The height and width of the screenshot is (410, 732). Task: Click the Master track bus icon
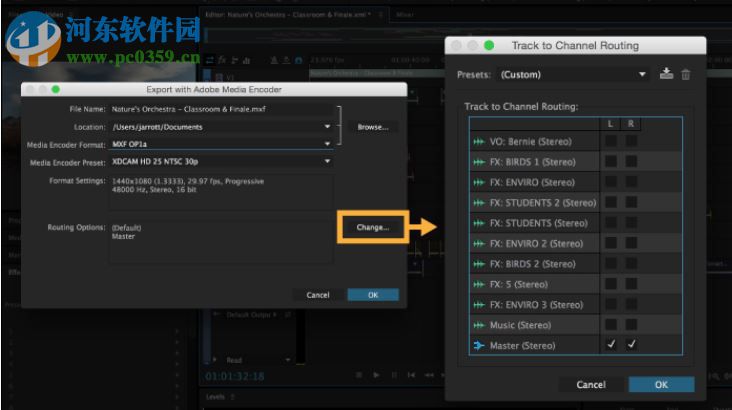pos(479,346)
